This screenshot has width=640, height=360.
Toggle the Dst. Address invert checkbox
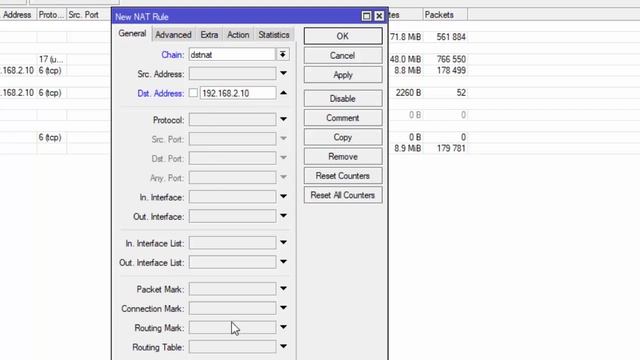193,93
